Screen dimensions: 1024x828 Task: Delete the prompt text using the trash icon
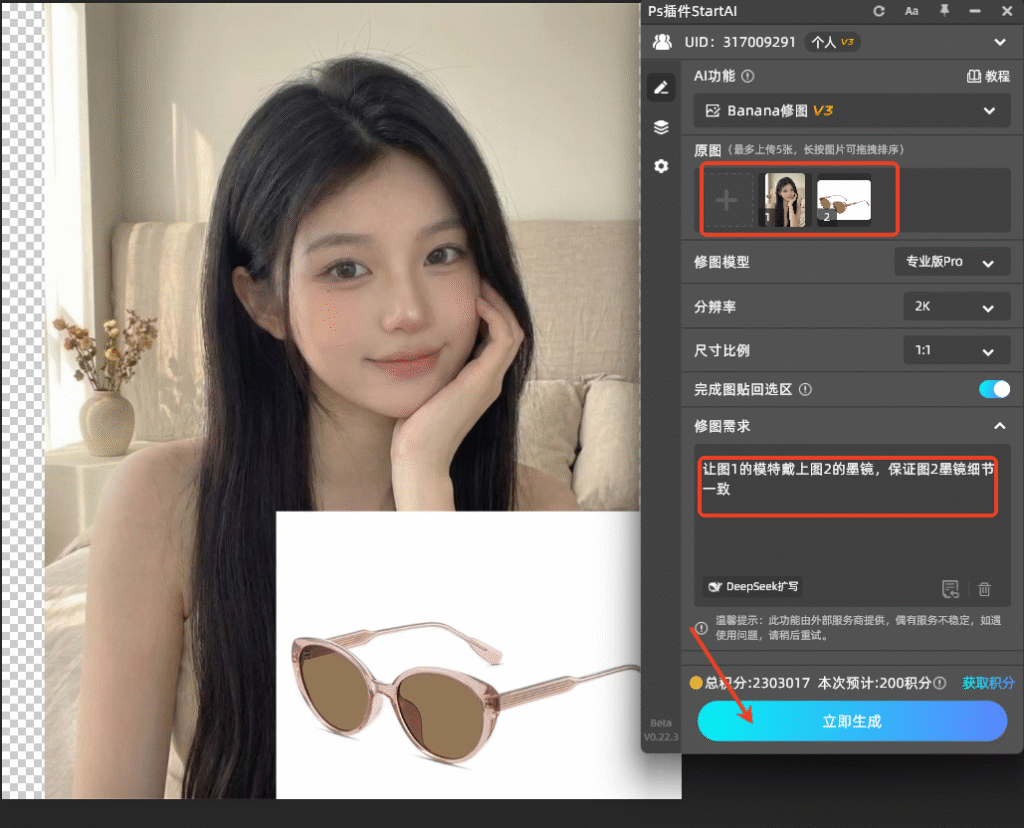(x=984, y=589)
